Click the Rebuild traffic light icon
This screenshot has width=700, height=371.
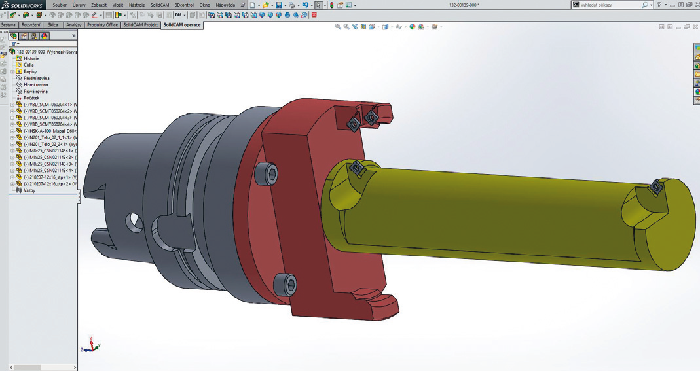331,5
